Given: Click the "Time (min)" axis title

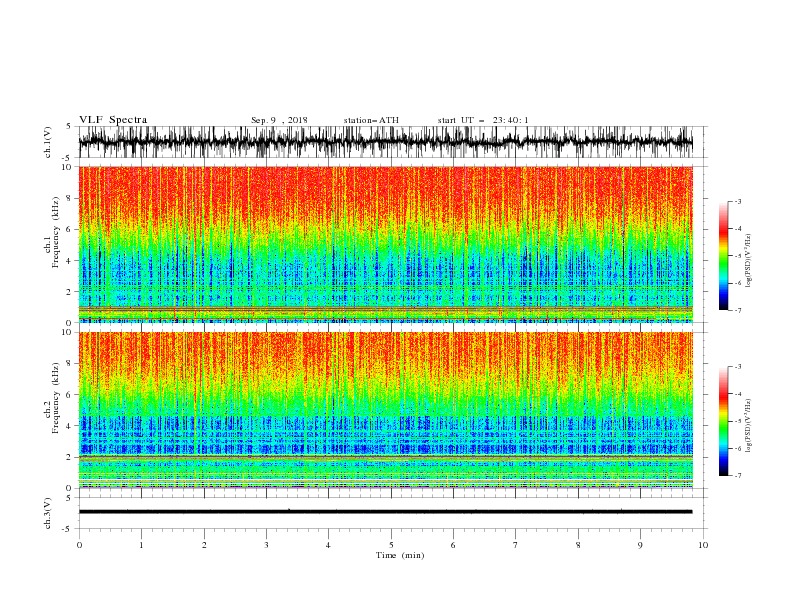Looking at the screenshot, I should pos(400,555).
